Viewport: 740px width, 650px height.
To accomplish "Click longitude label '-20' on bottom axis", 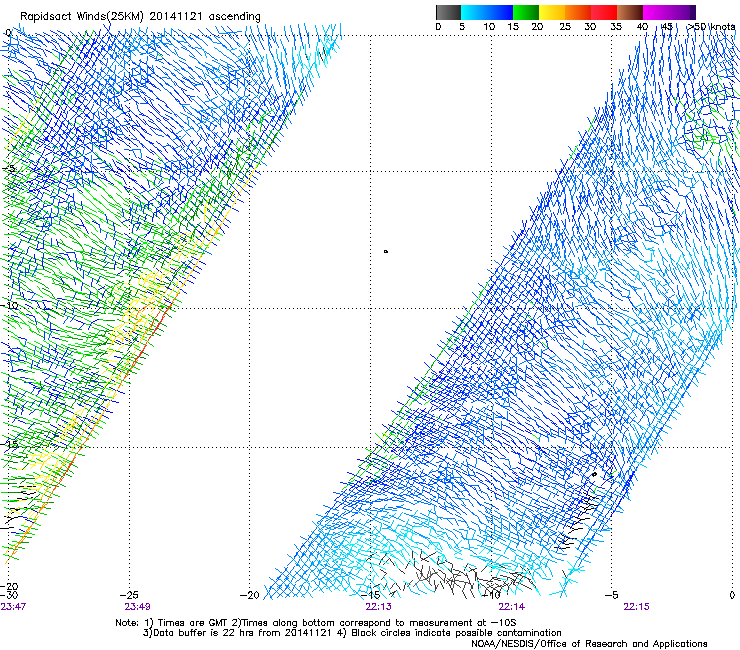I will [x=250, y=595].
